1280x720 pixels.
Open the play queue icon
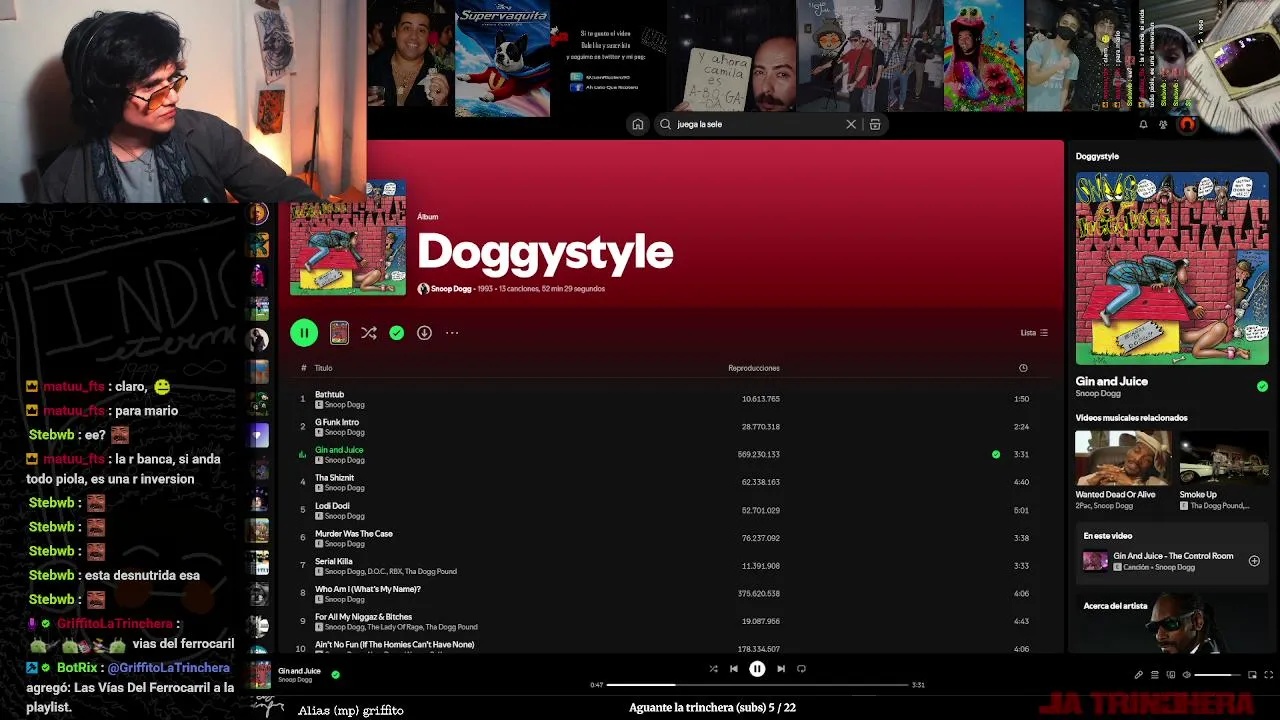click(x=1155, y=675)
